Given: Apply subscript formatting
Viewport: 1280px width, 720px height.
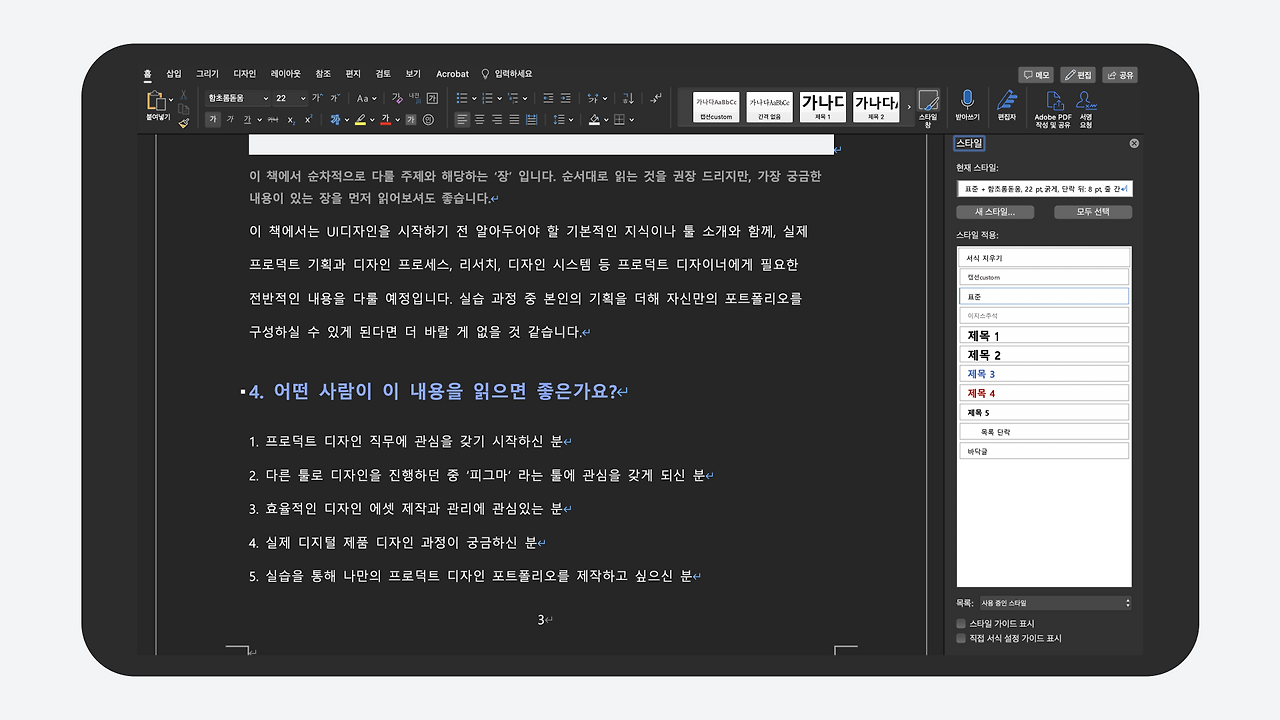Looking at the screenshot, I should [290, 120].
